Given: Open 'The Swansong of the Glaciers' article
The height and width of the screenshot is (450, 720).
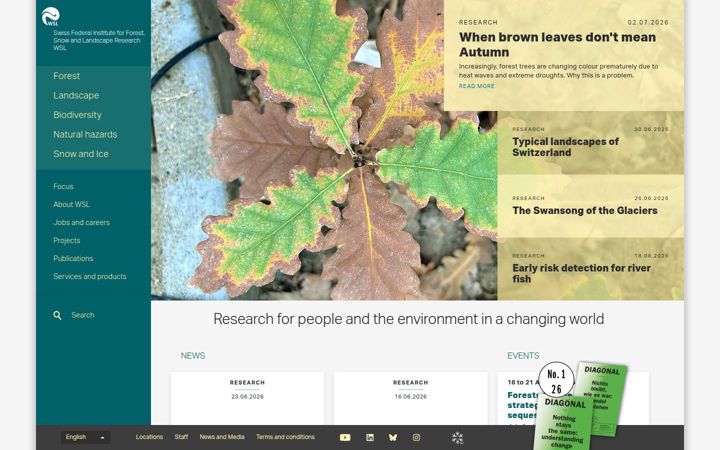Looking at the screenshot, I should (585, 210).
